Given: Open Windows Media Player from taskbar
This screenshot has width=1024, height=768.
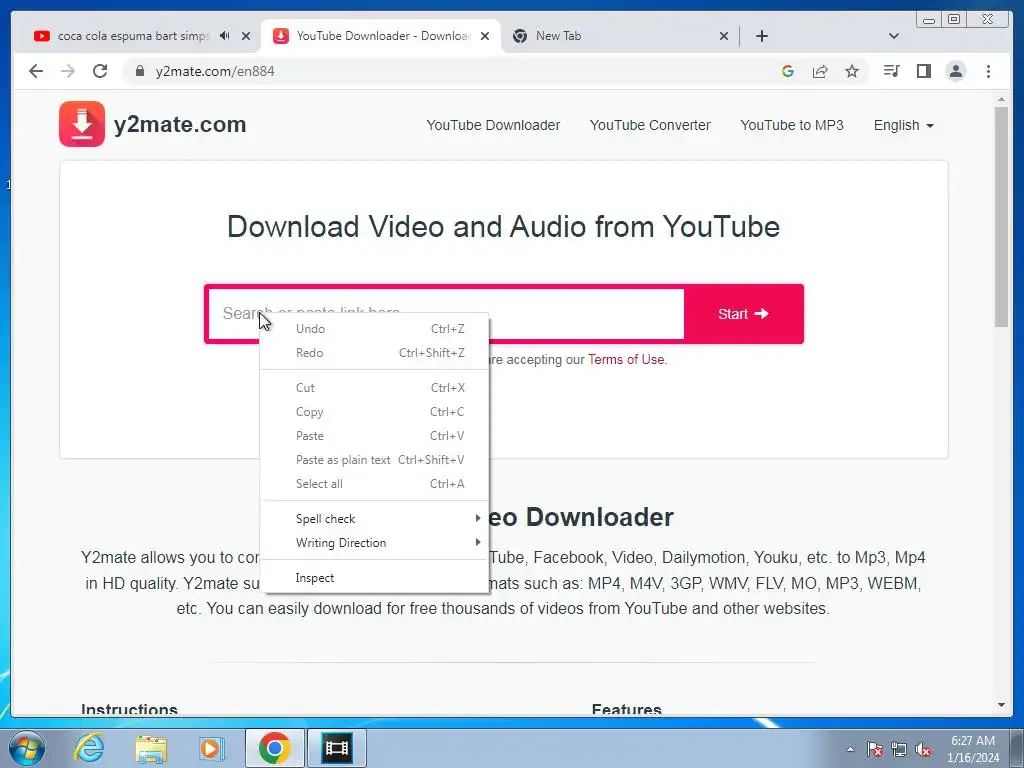Looking at the screenshot, I should coord(211,748).
